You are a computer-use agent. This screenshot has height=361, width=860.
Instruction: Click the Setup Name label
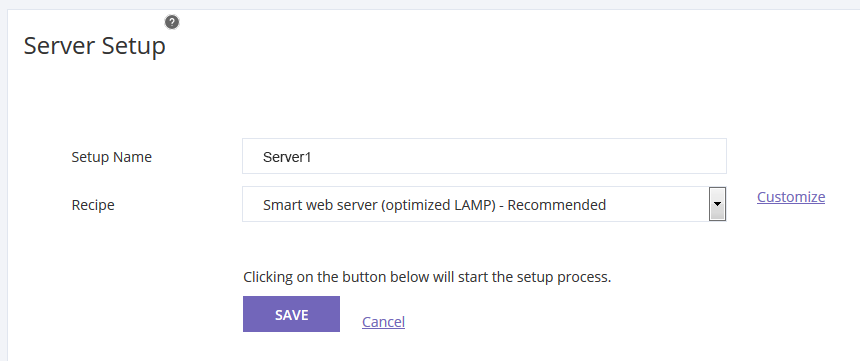111,157
